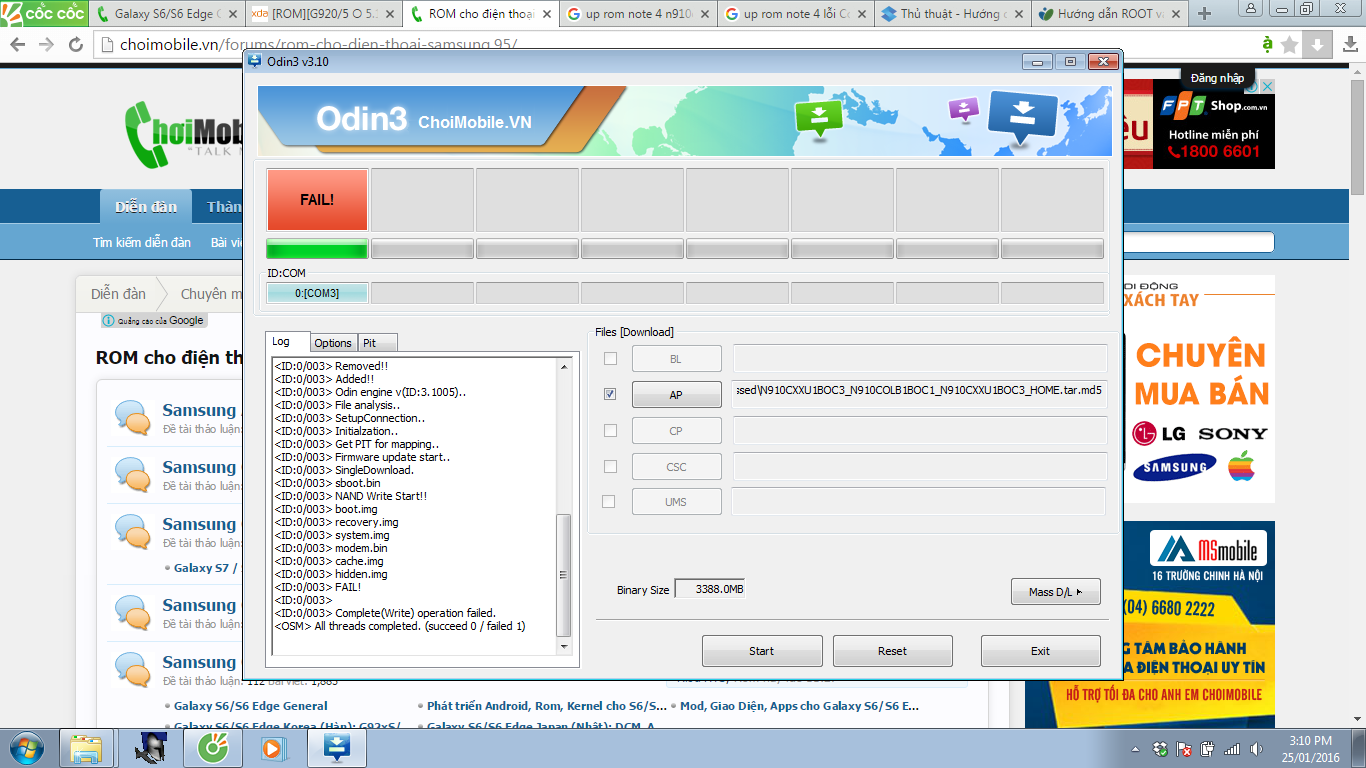Click the Exit button in Odin

click(x=1040, y=651)
